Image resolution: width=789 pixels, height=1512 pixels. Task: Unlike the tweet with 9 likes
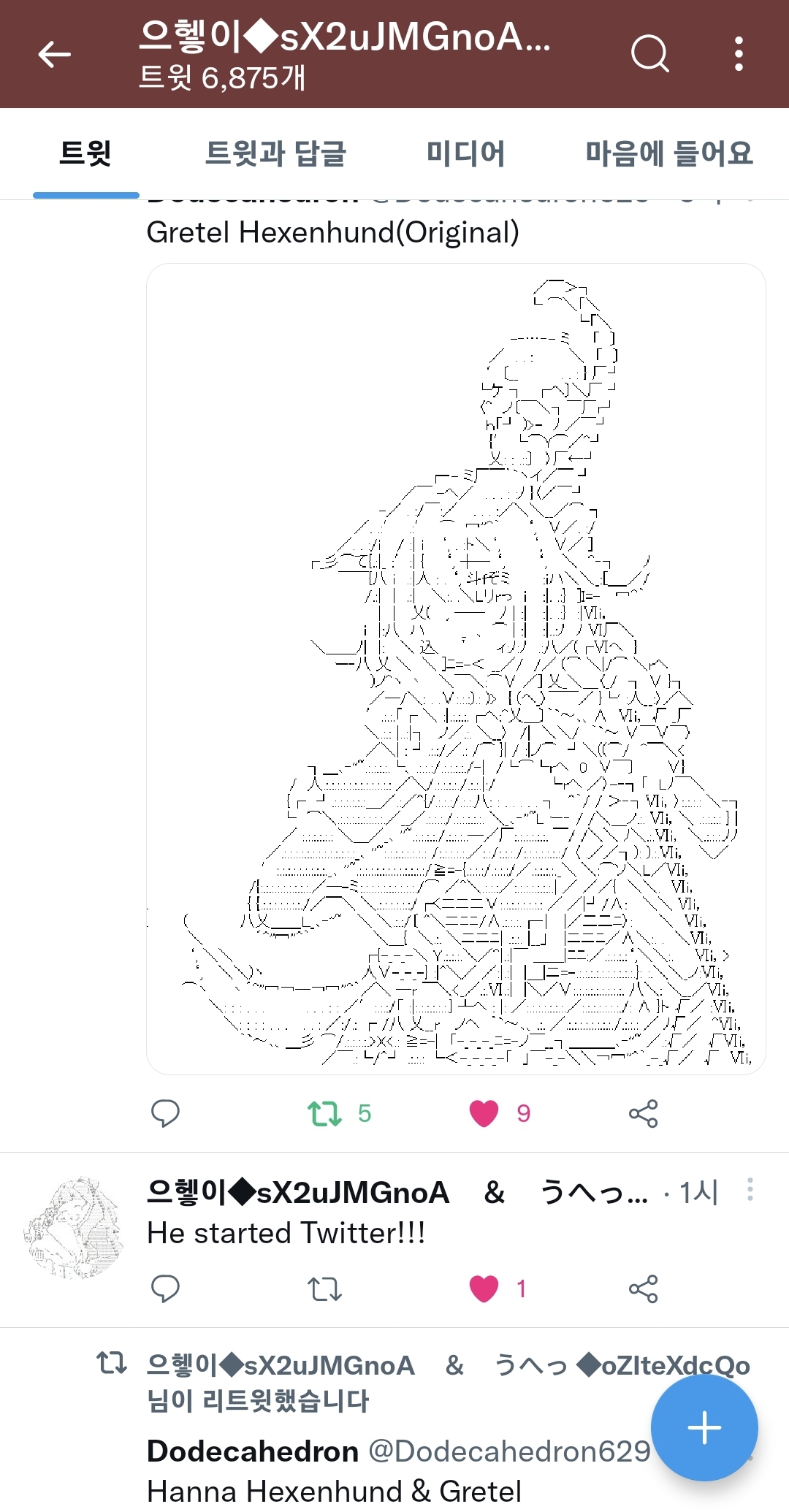click(484, 1113)
